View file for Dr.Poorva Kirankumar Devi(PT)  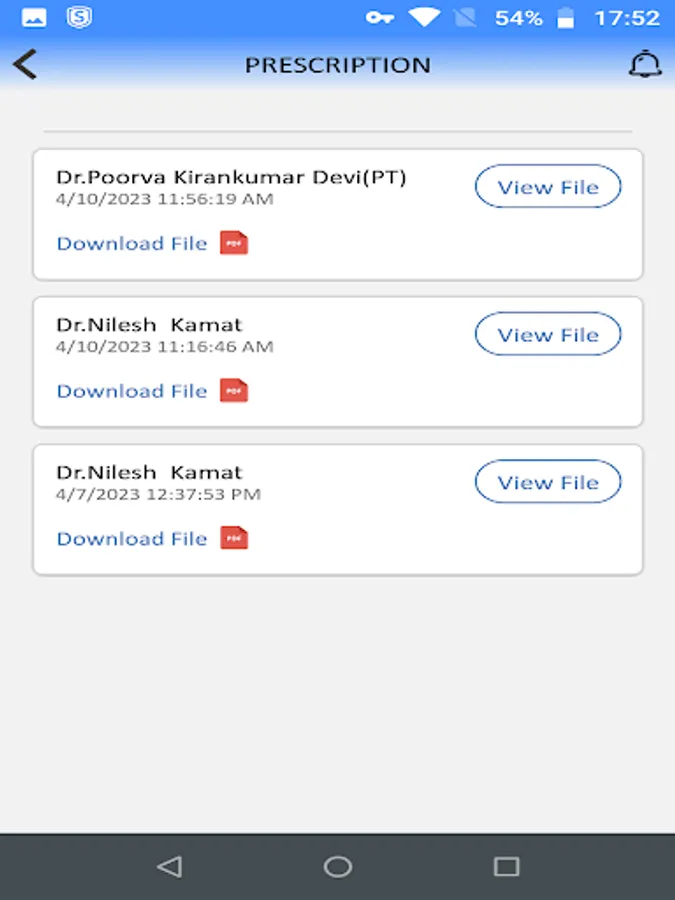pyautogui.click(x=548, y=187)
